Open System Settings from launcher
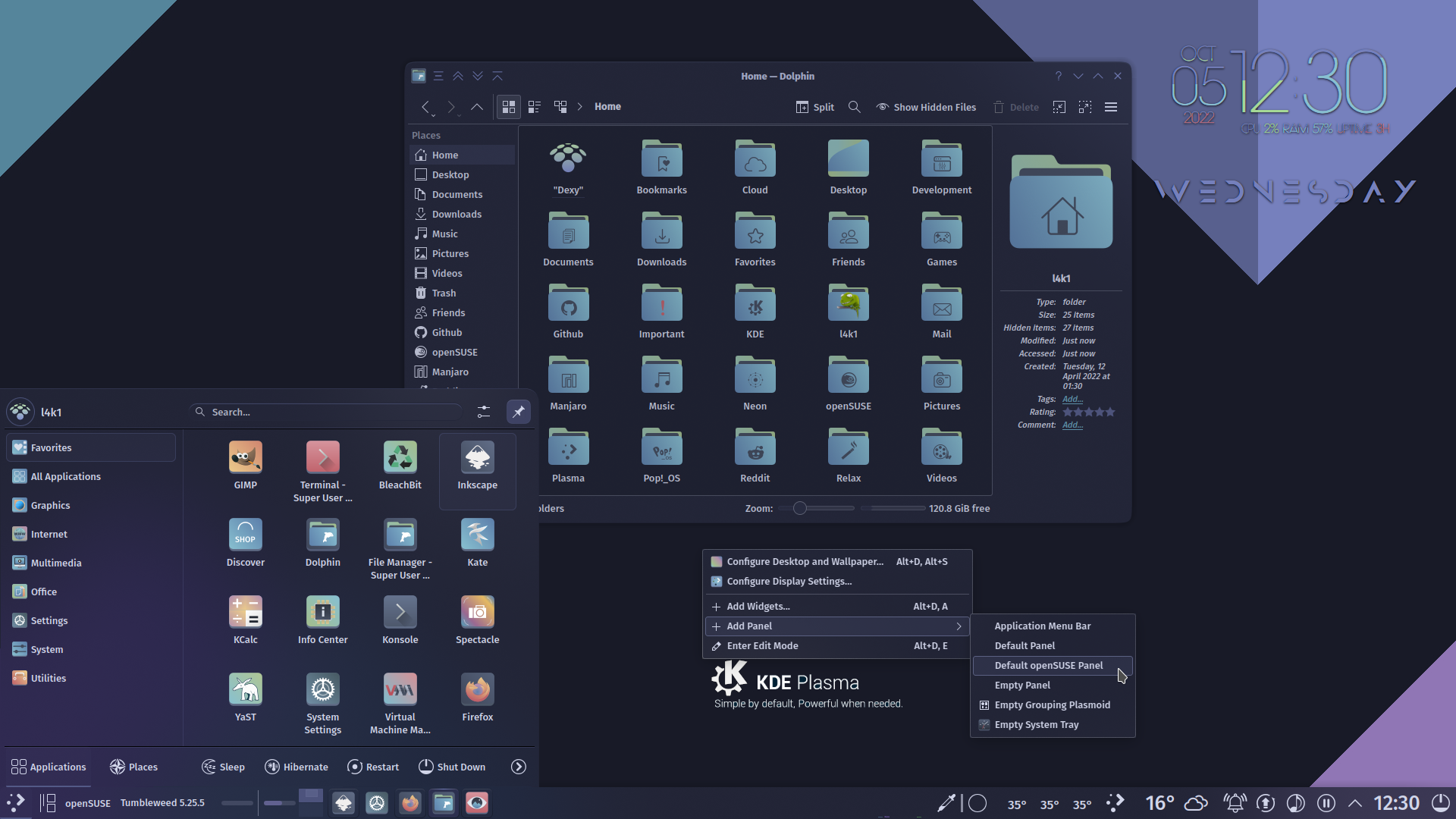The height and width of the screenshot is (819, 1456). point(322,689)
